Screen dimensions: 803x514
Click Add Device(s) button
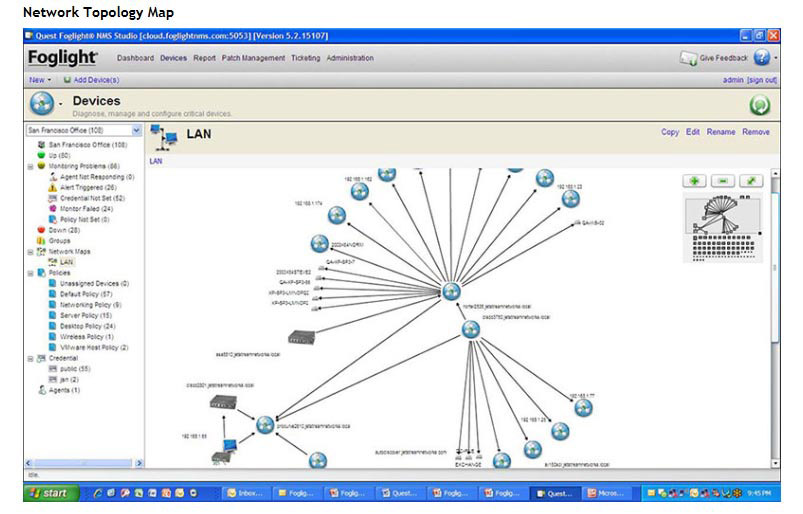tap(91, 80)
